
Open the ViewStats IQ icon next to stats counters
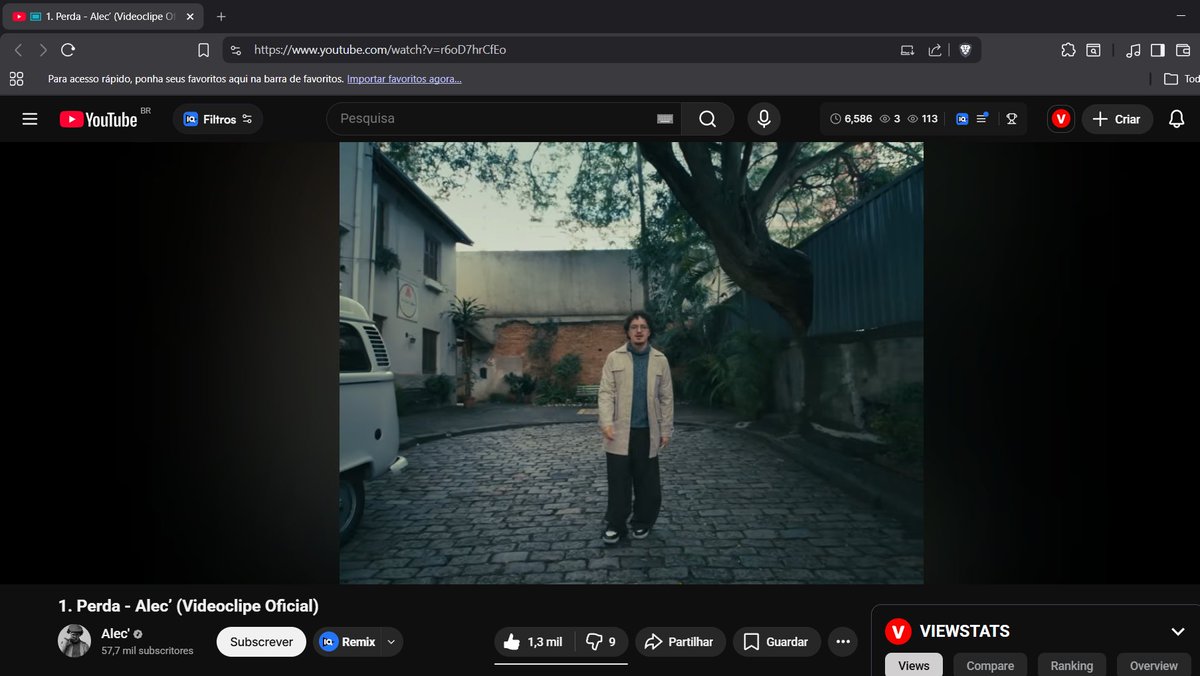pyautogui.click(x=960, y=118)
